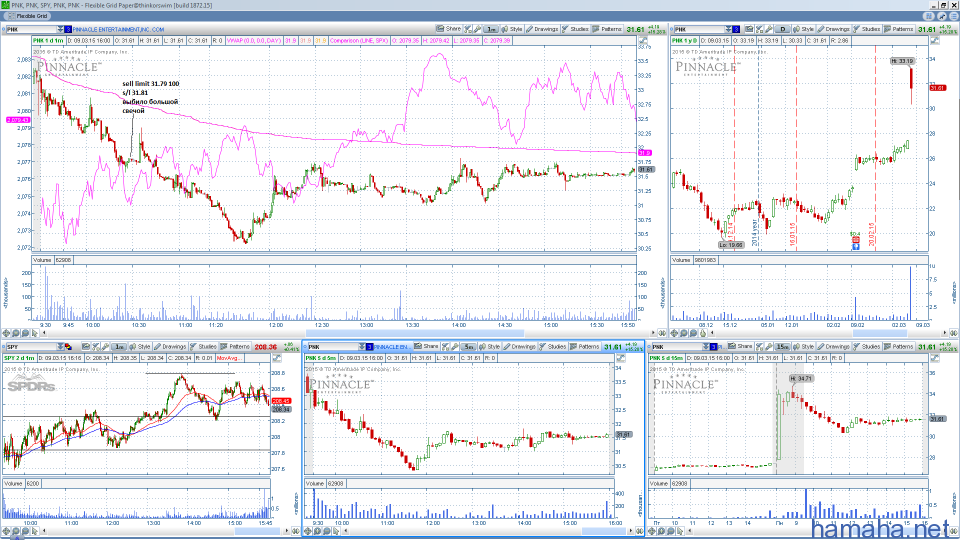This screenshot has height=540, width=960.
Task: Open Style in SPY chart toolbar
Action: coord(141,347)
